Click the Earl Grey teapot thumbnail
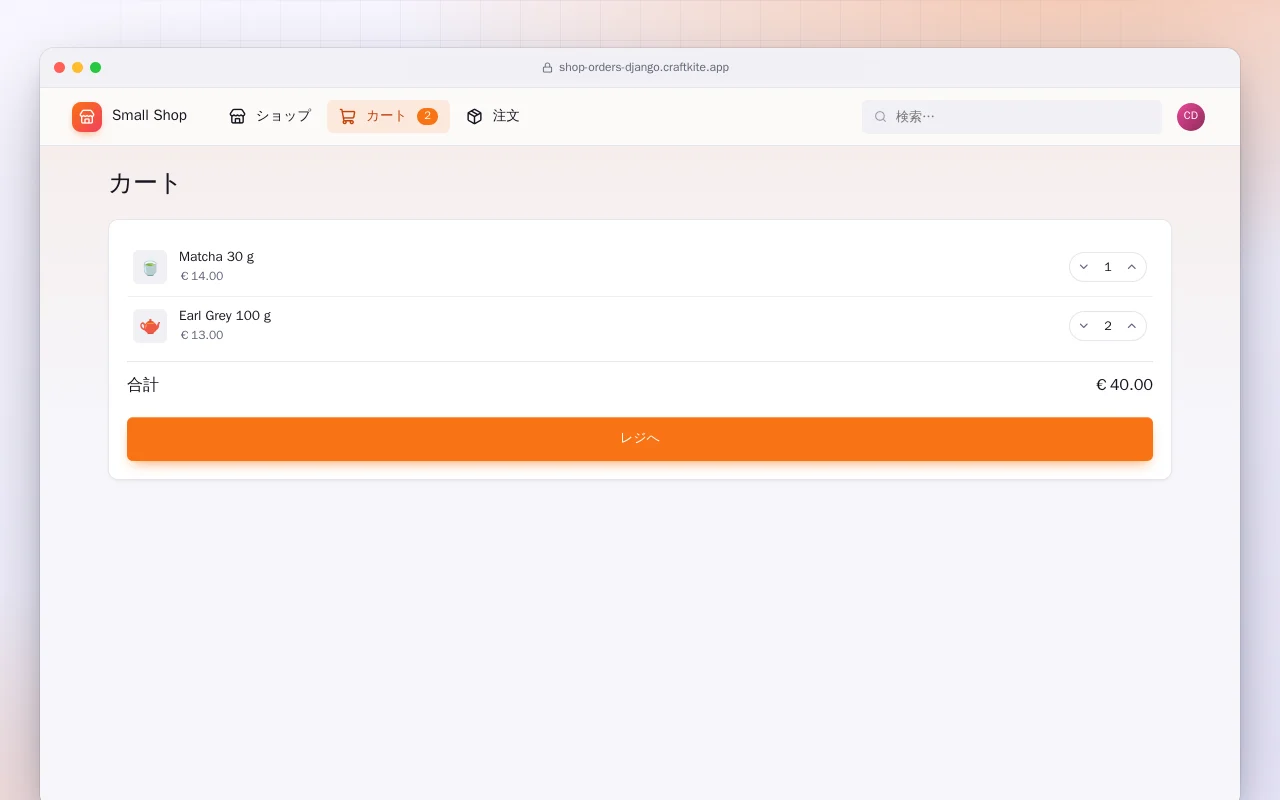 pyautogui.click(x=150, y=326)
